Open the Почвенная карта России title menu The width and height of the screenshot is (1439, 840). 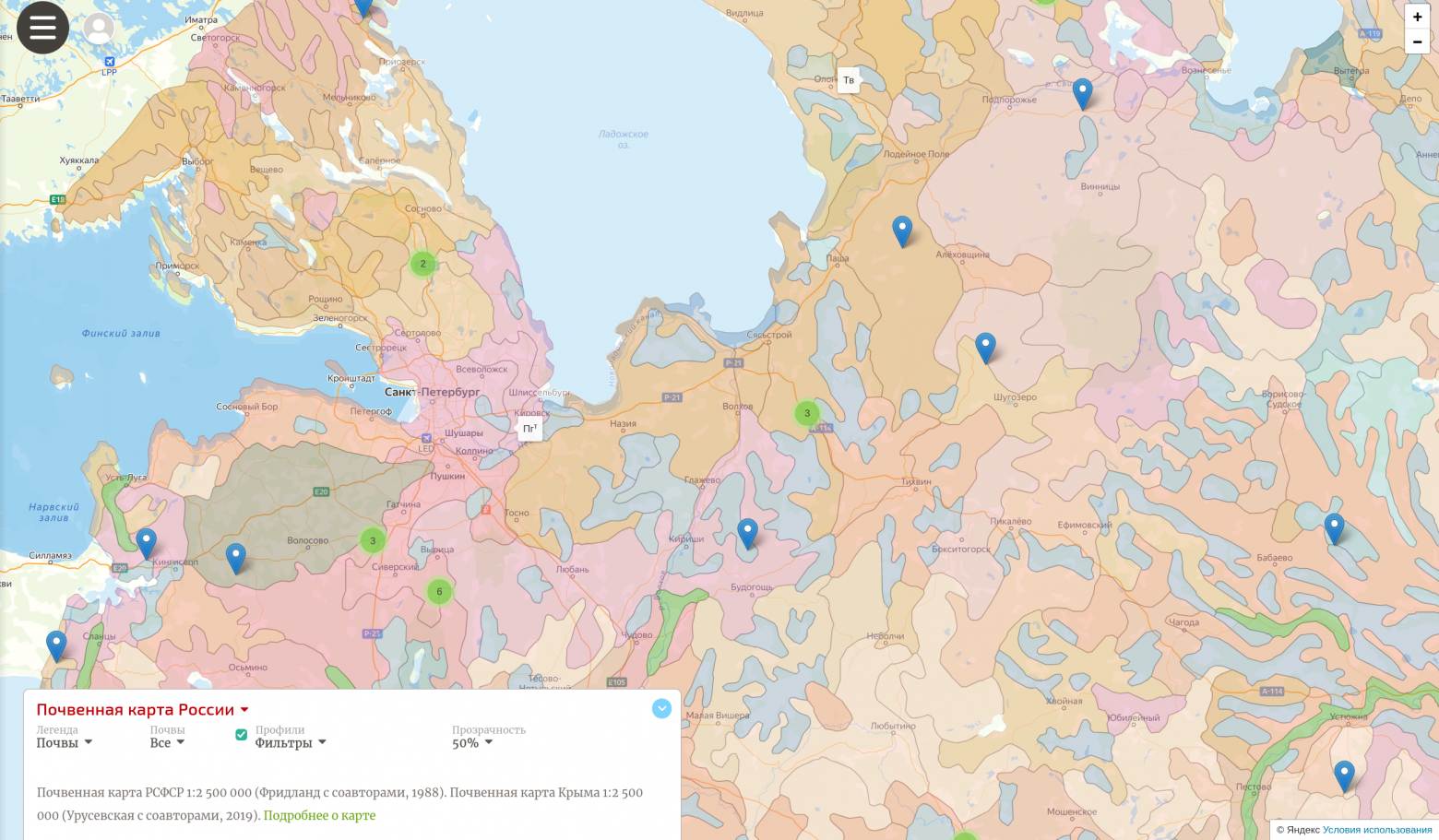(x=143, y=710)
